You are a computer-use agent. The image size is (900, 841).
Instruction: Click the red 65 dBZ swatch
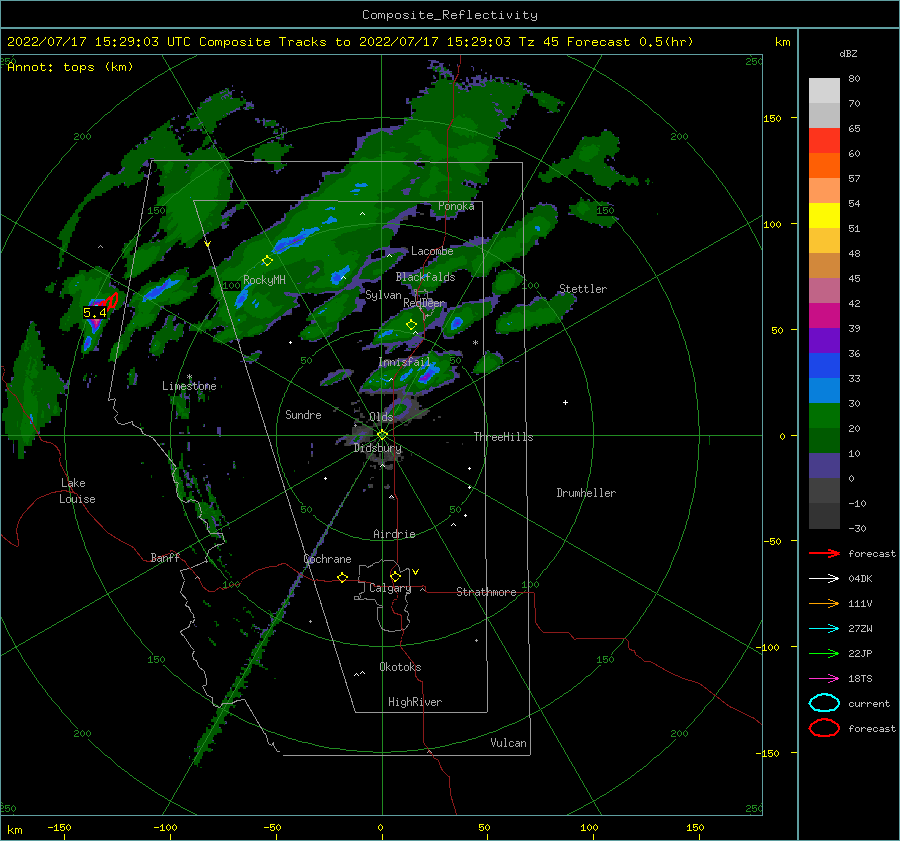tap(824, 141)
